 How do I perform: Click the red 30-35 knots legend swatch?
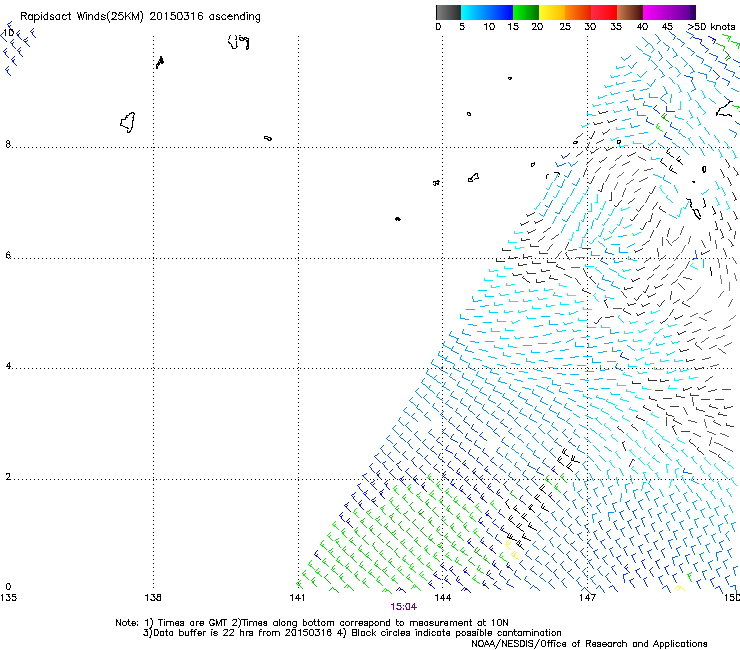coord(604,12)
